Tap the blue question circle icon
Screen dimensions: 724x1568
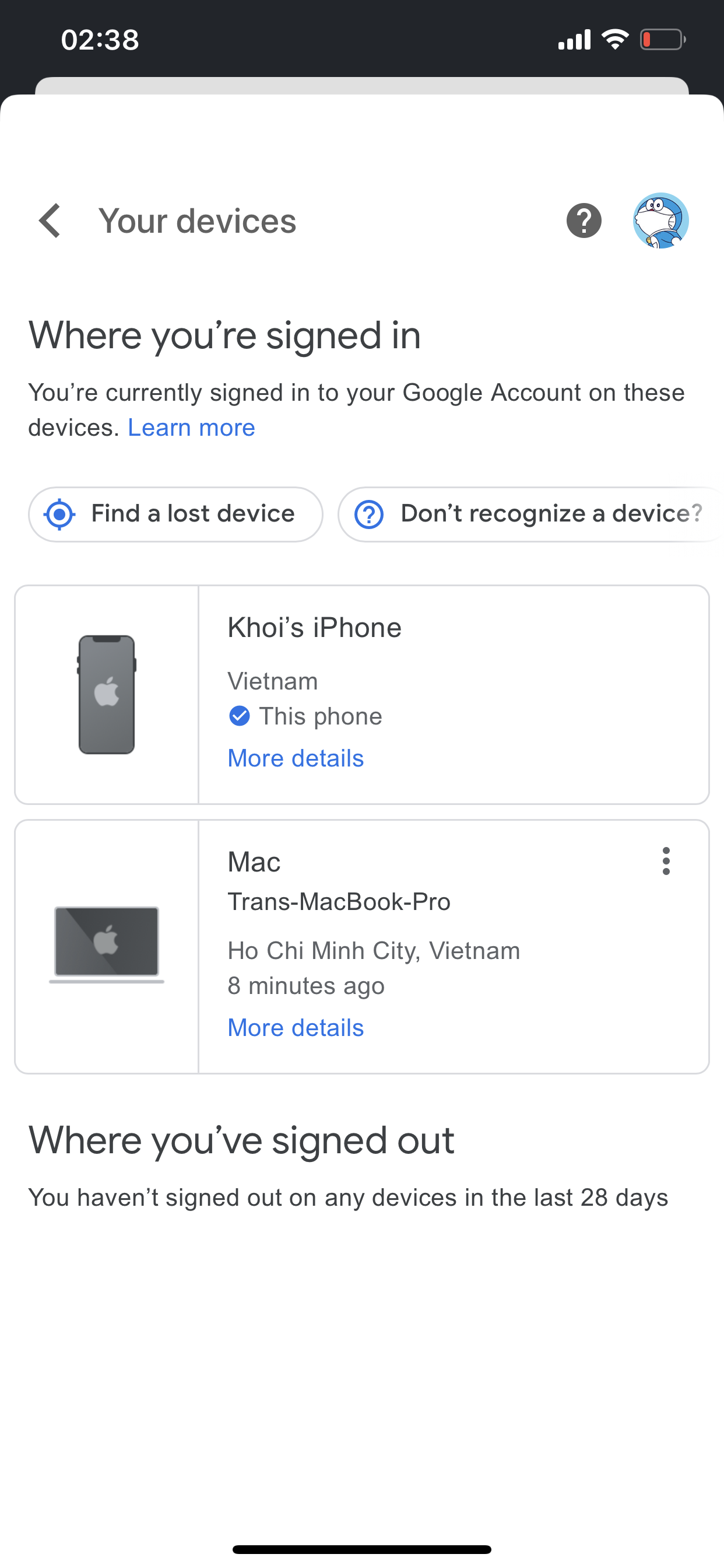(368, 514)
